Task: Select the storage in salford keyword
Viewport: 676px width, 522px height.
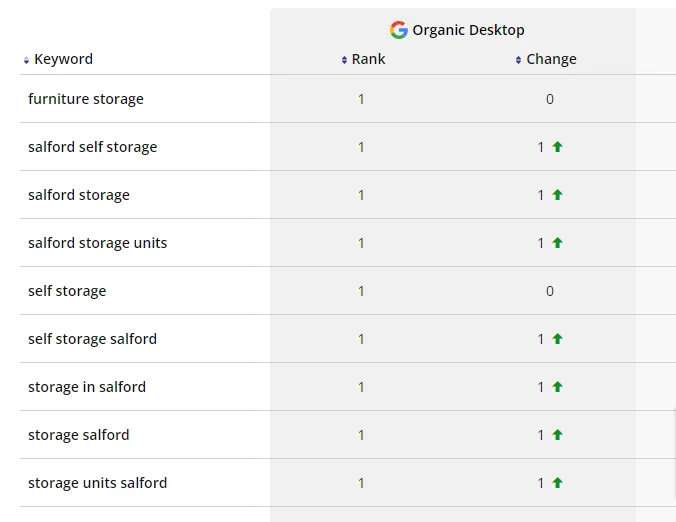Action: 87,387
